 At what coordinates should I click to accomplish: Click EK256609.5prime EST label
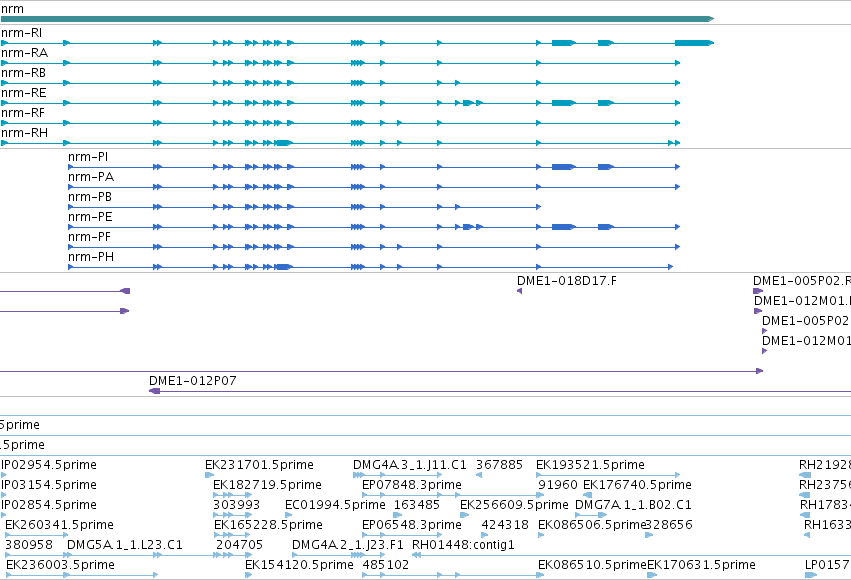coord(514,505)
